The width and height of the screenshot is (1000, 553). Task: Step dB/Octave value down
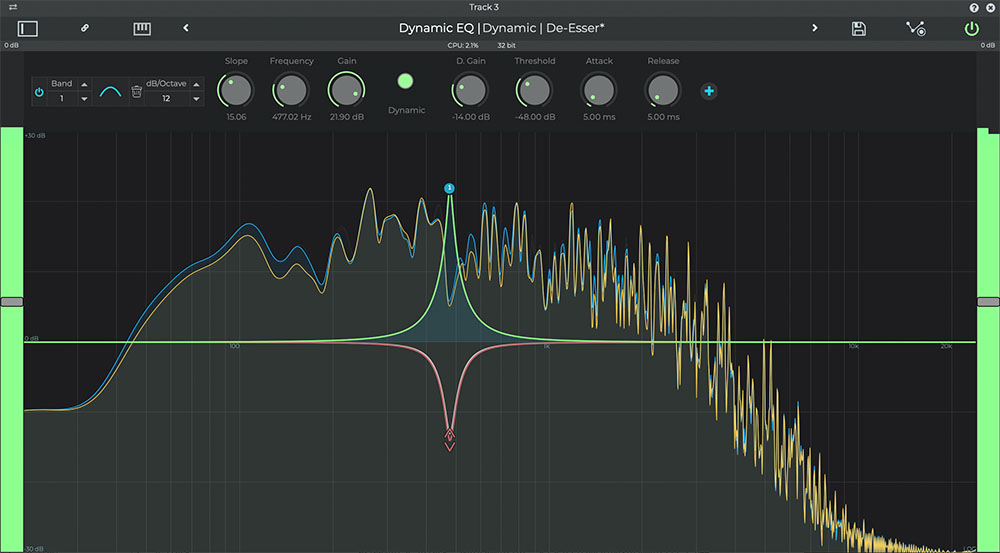pyautogui.click(x=196, y=99)
